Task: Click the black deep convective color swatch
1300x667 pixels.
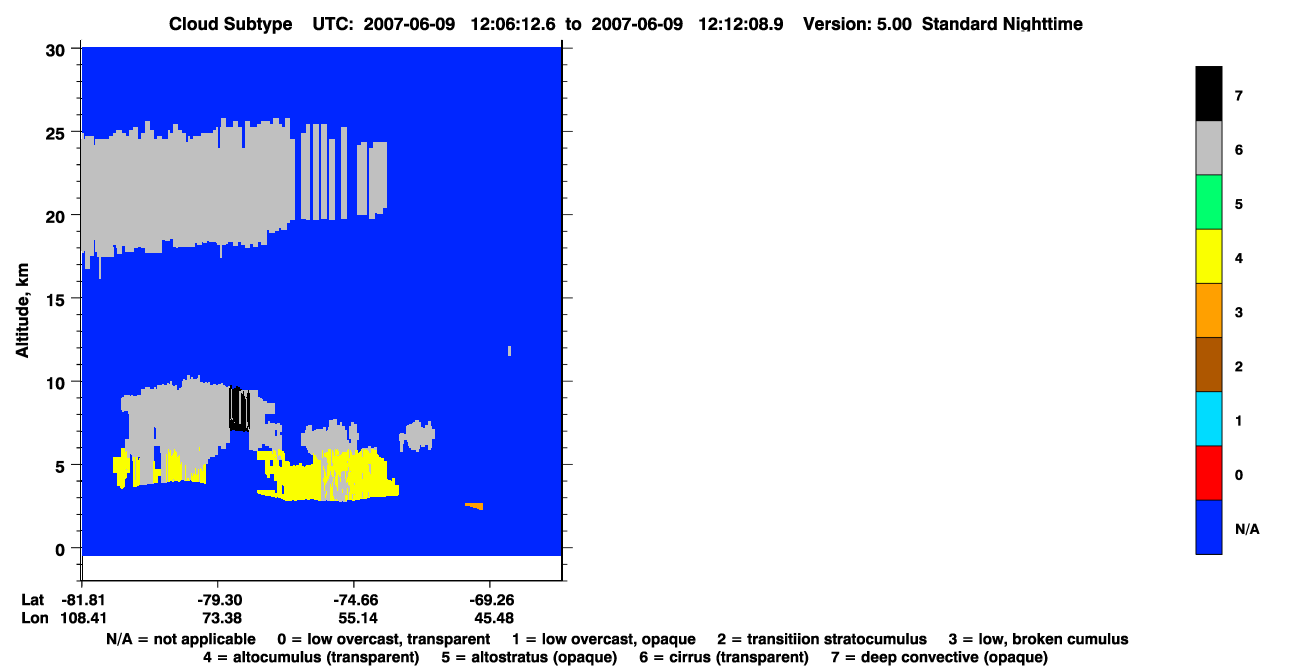Action: [x=1208, y=94]
